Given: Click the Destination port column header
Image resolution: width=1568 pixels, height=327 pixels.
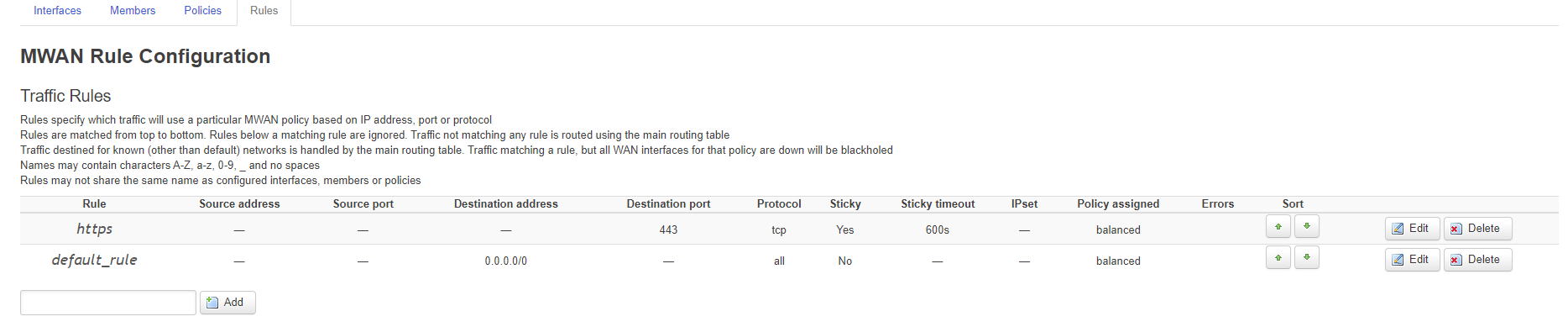Looking at the screenshot, I should click(x=668, y=203).
